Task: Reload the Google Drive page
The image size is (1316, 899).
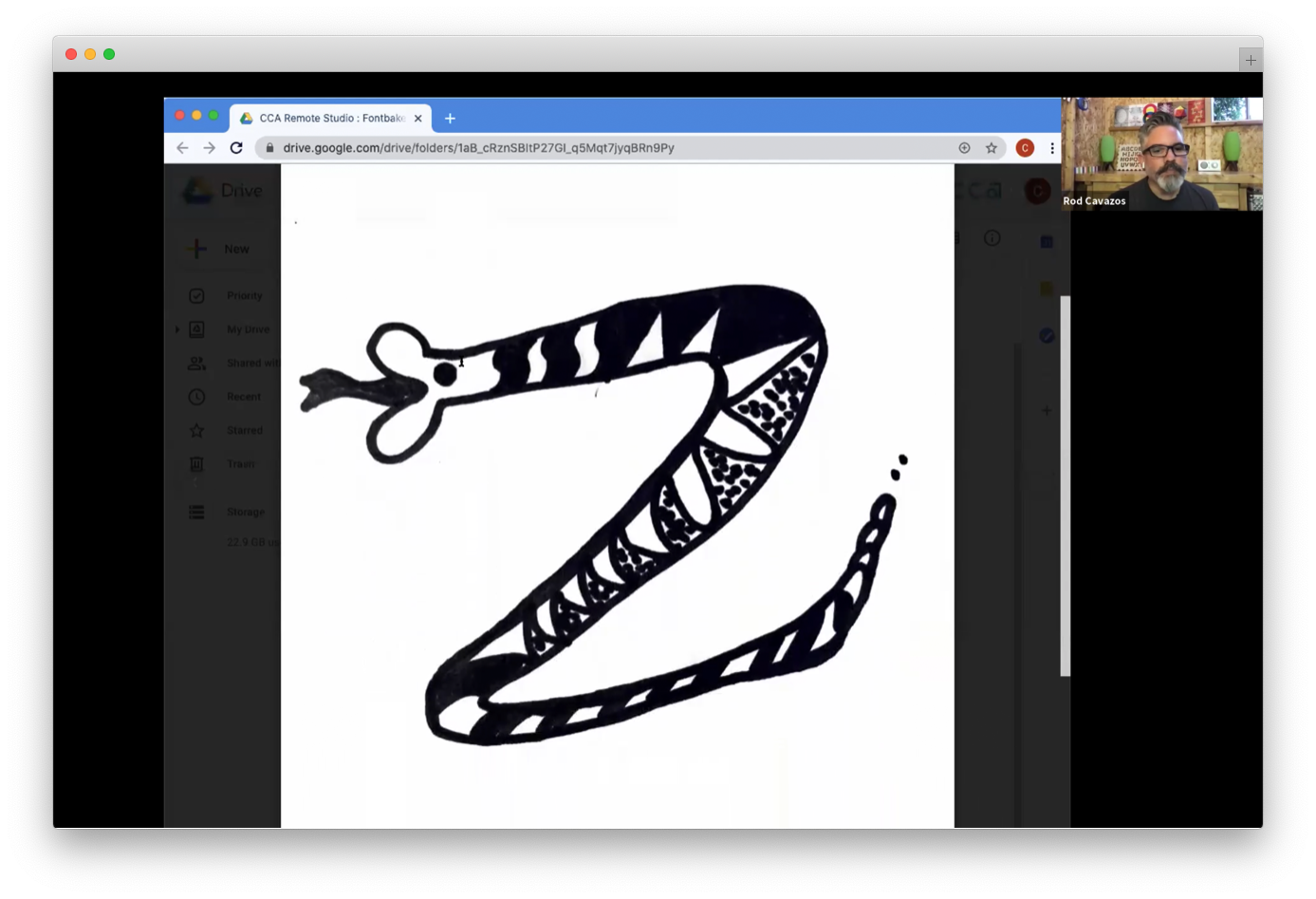Action: coord(236,148)
